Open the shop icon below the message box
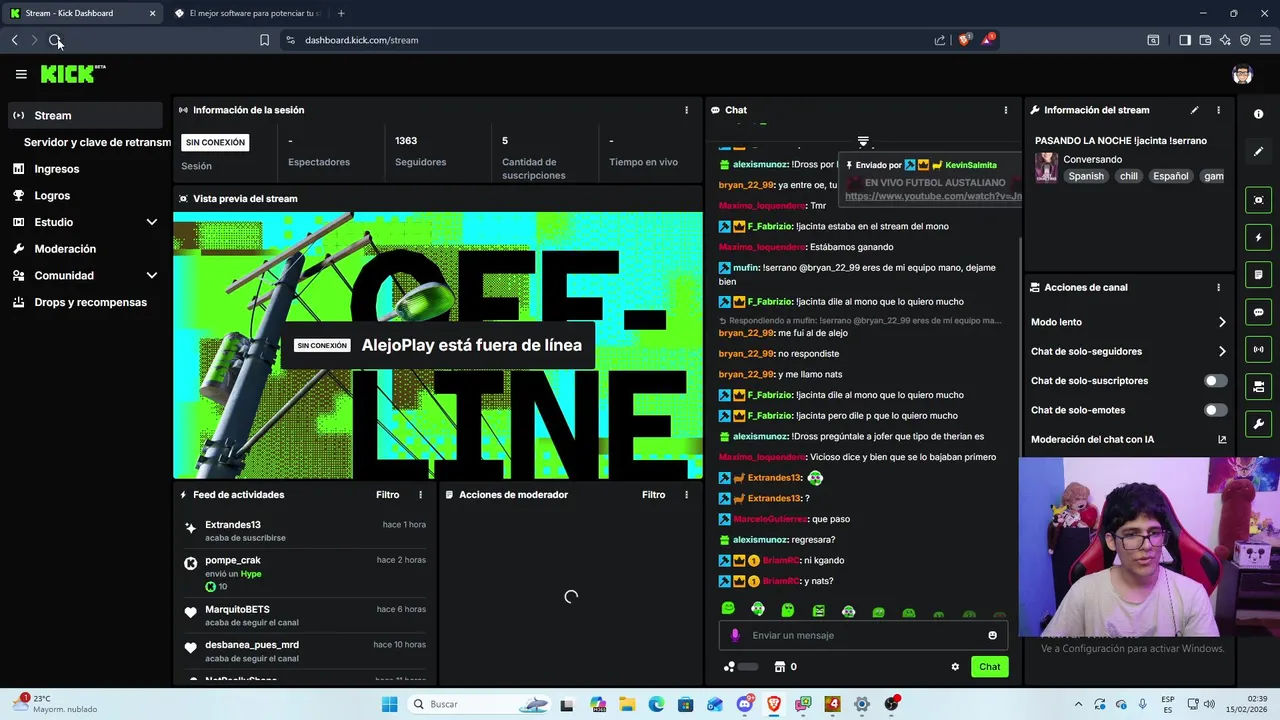Viewport: 1280px width, 720px height. (778, 667)
